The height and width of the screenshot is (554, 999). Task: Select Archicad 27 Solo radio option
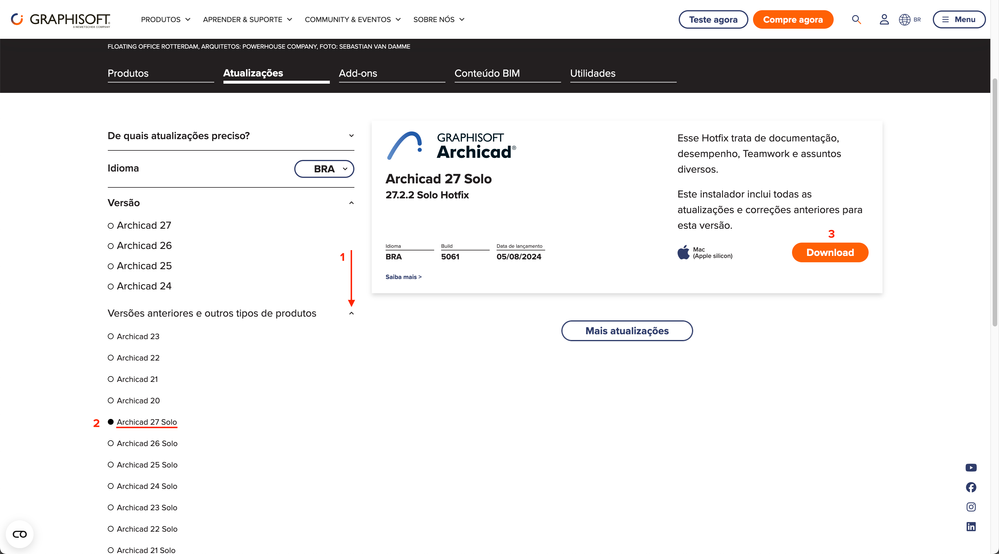[111, 422]
